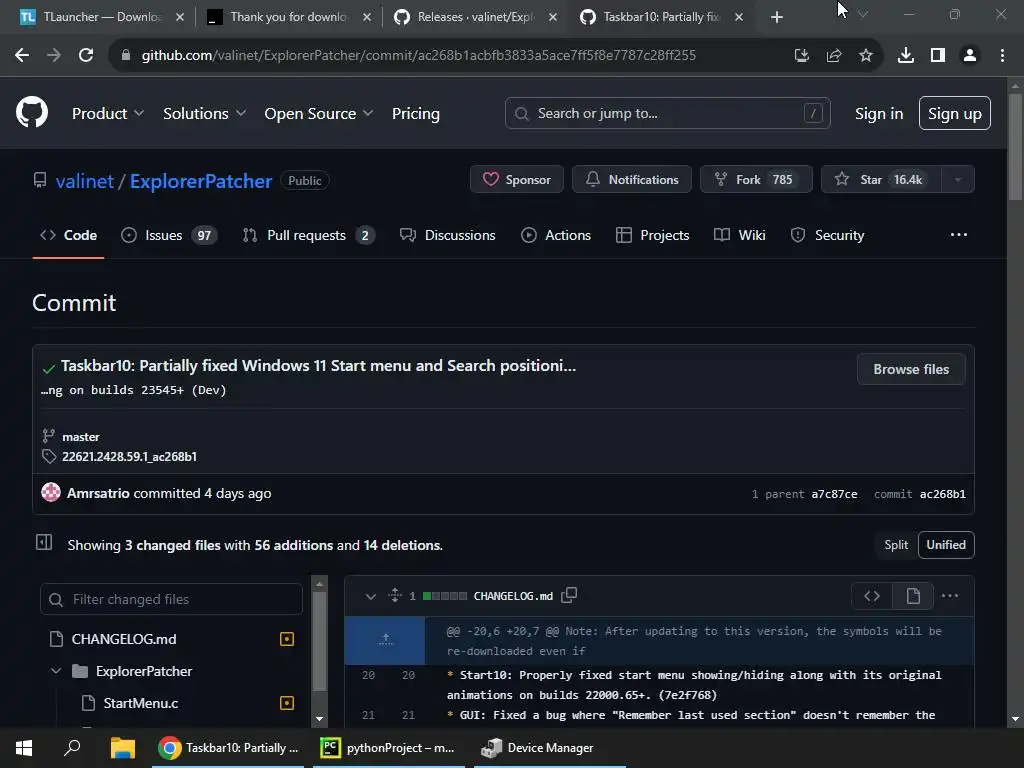
Task: Open parent commit a7c87ce link
Action: (x=834, y=494)
